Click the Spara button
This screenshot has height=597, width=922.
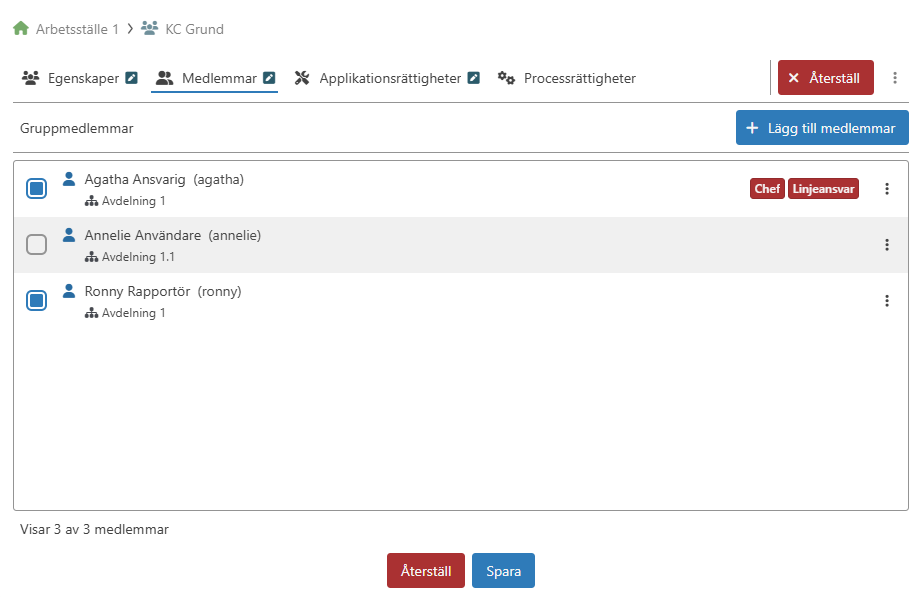pyautogui.click(x=503, y=571)
